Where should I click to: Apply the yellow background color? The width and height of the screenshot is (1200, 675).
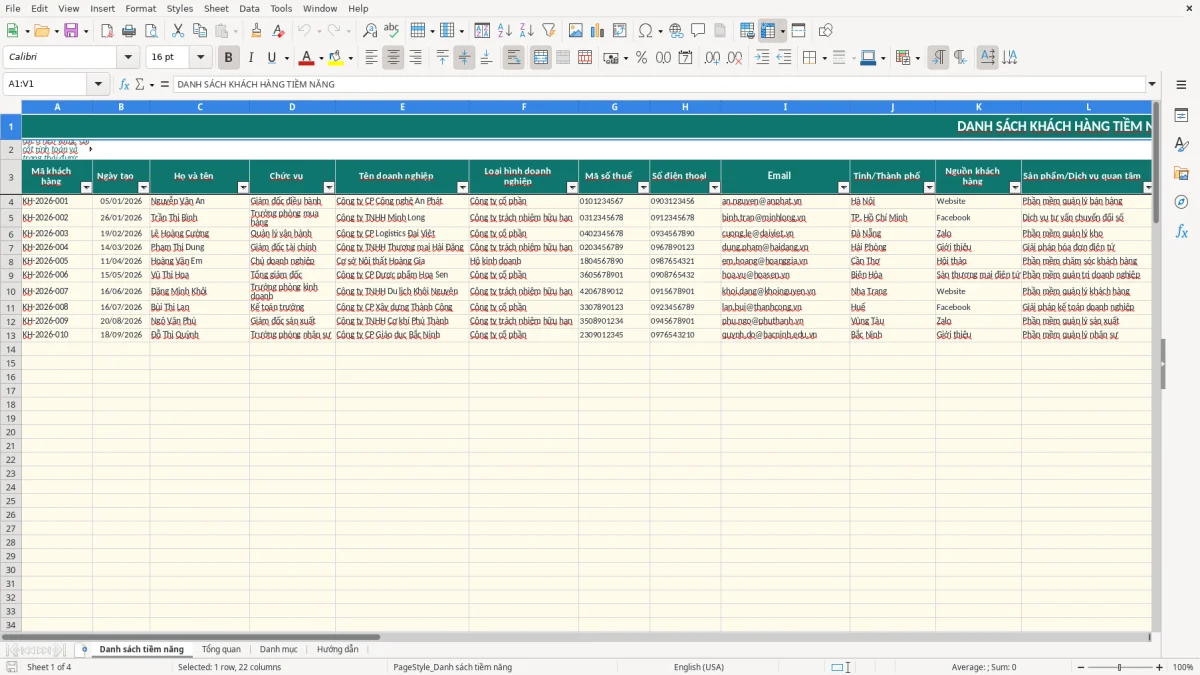[x=335, y=58]
